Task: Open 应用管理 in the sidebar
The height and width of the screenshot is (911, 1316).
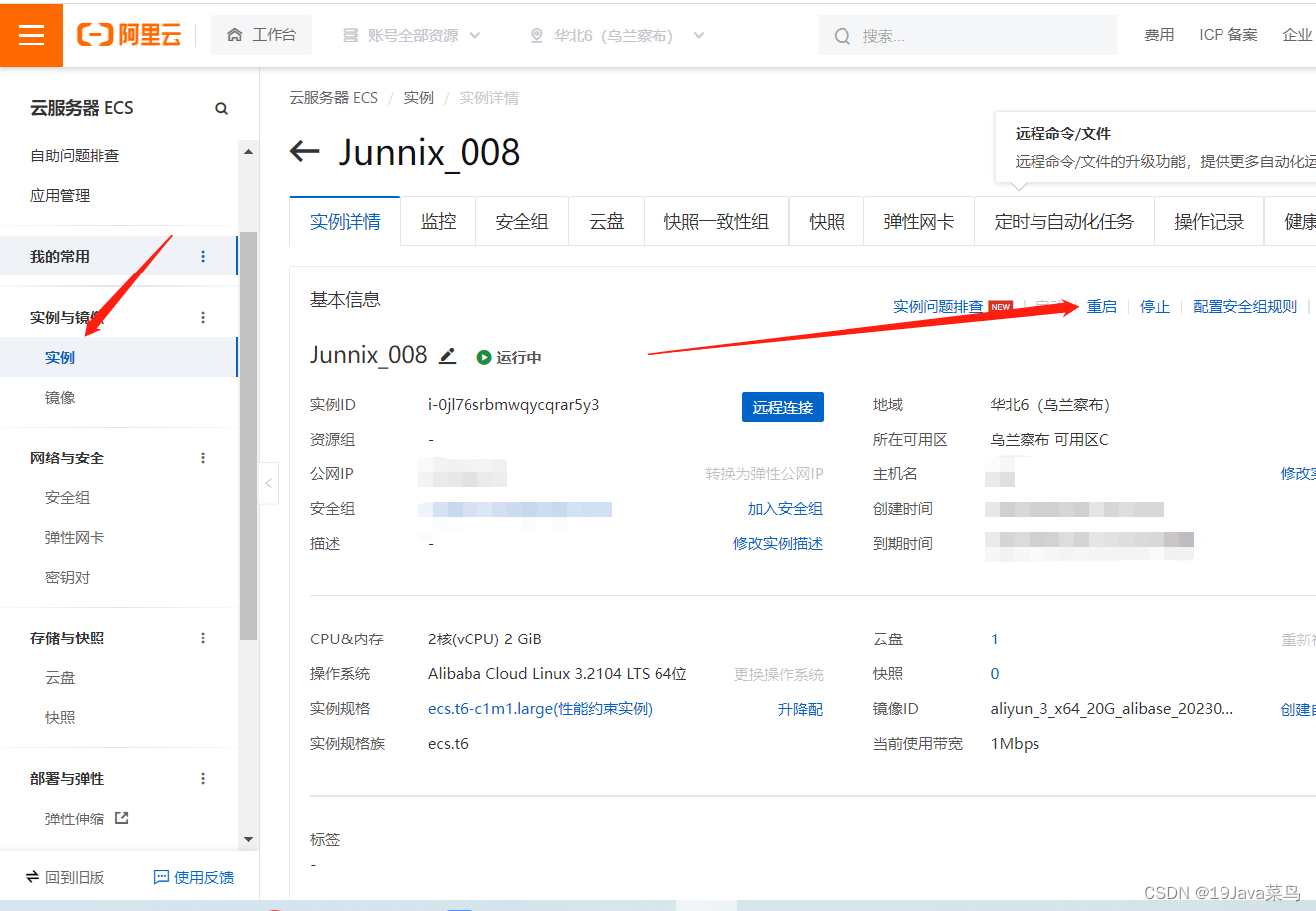Action: pos(60,196)
